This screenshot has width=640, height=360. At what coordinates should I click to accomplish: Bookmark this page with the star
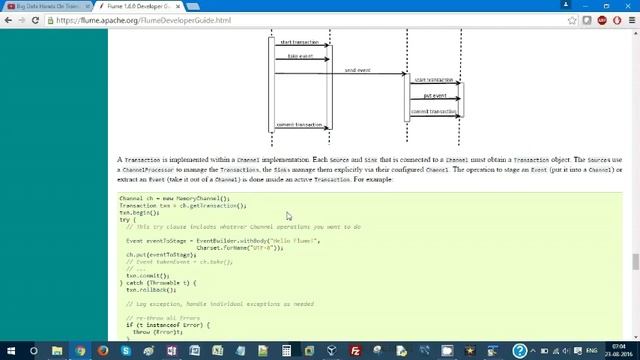pos(572,20)
